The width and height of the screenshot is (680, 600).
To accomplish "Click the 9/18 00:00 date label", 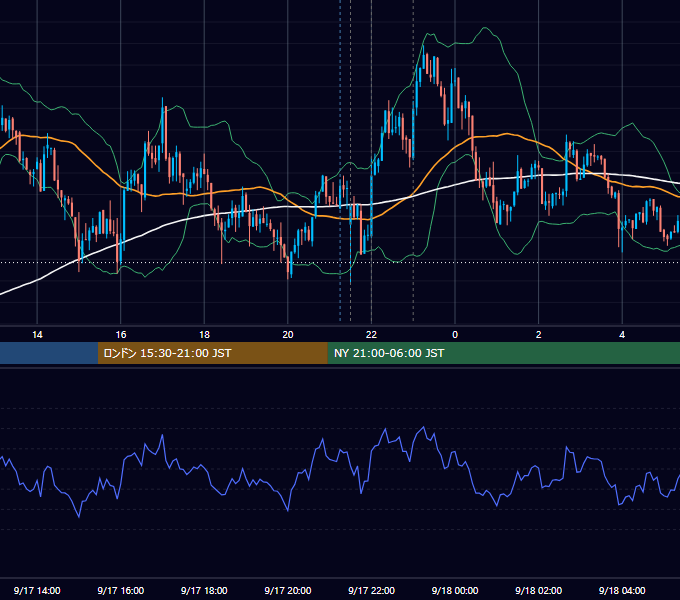I will (x=455, y=590).
